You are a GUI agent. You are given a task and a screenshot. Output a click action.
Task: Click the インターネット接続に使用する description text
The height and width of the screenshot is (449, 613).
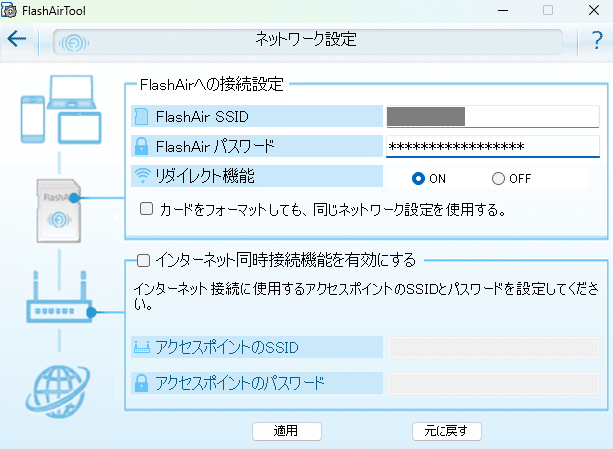366,296
